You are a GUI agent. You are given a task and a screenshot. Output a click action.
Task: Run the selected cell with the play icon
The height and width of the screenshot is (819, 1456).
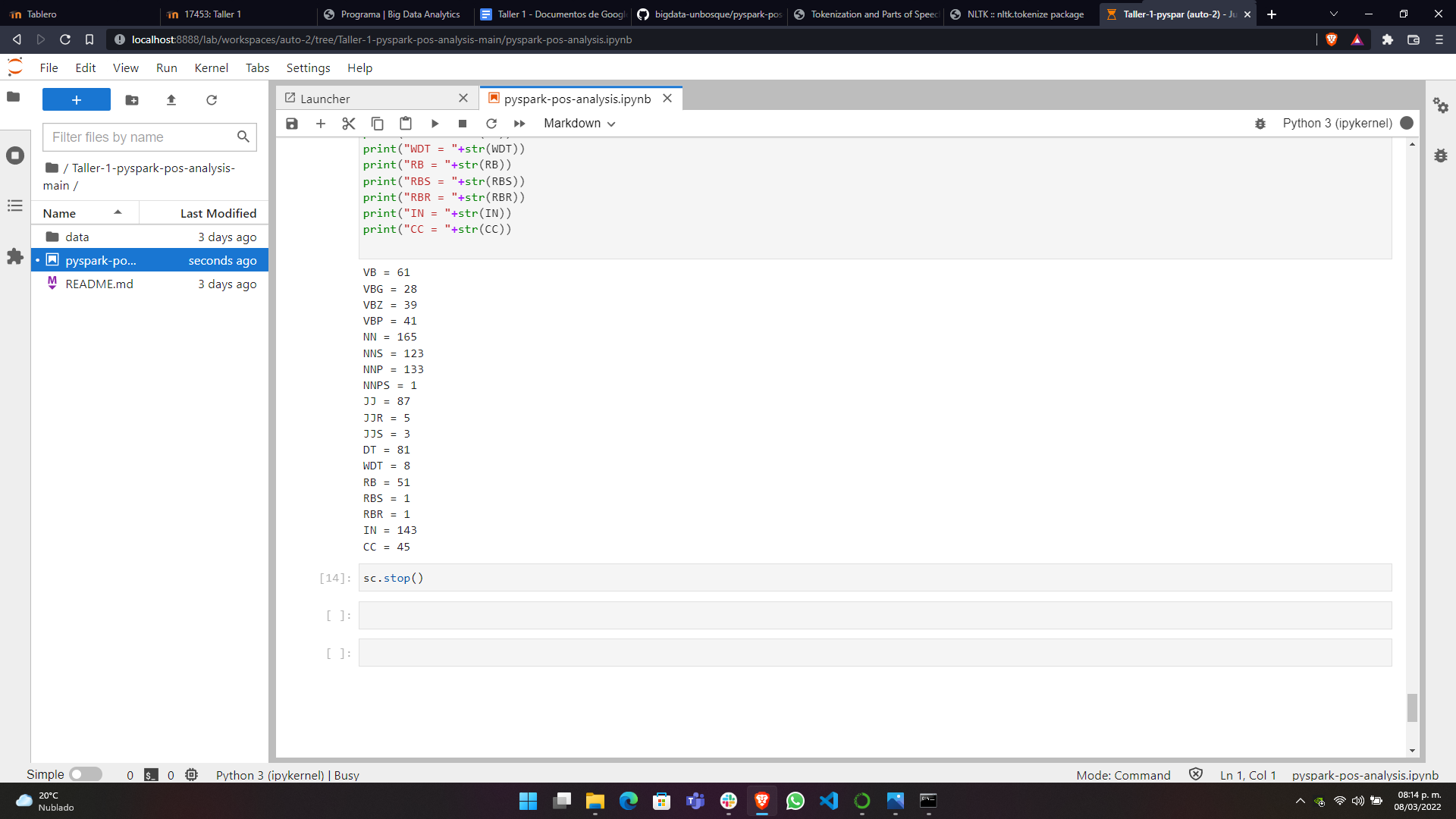coord(435,124)
